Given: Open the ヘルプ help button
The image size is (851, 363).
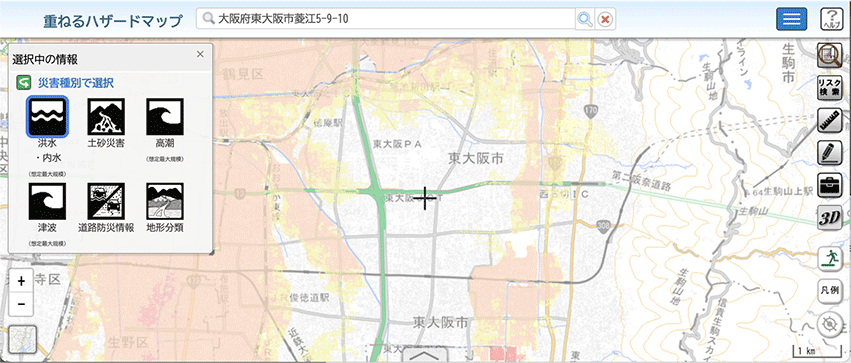Looking at the screenshot, I should [x=830, y=20].
